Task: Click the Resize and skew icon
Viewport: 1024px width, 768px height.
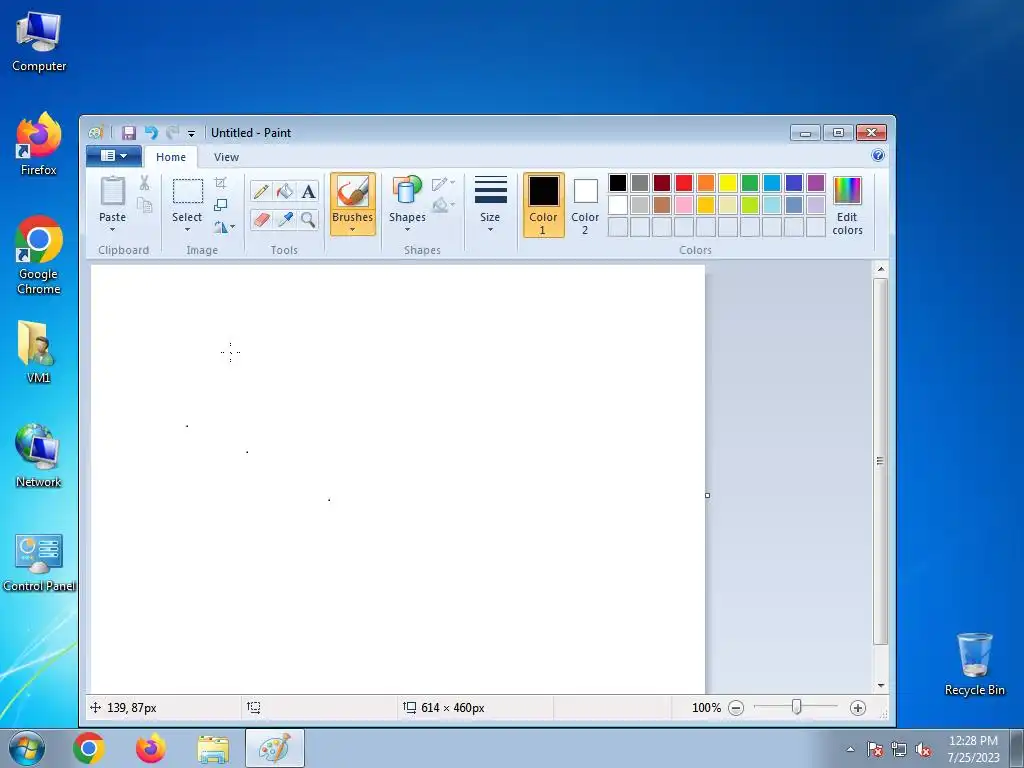Action: (221, 205)
